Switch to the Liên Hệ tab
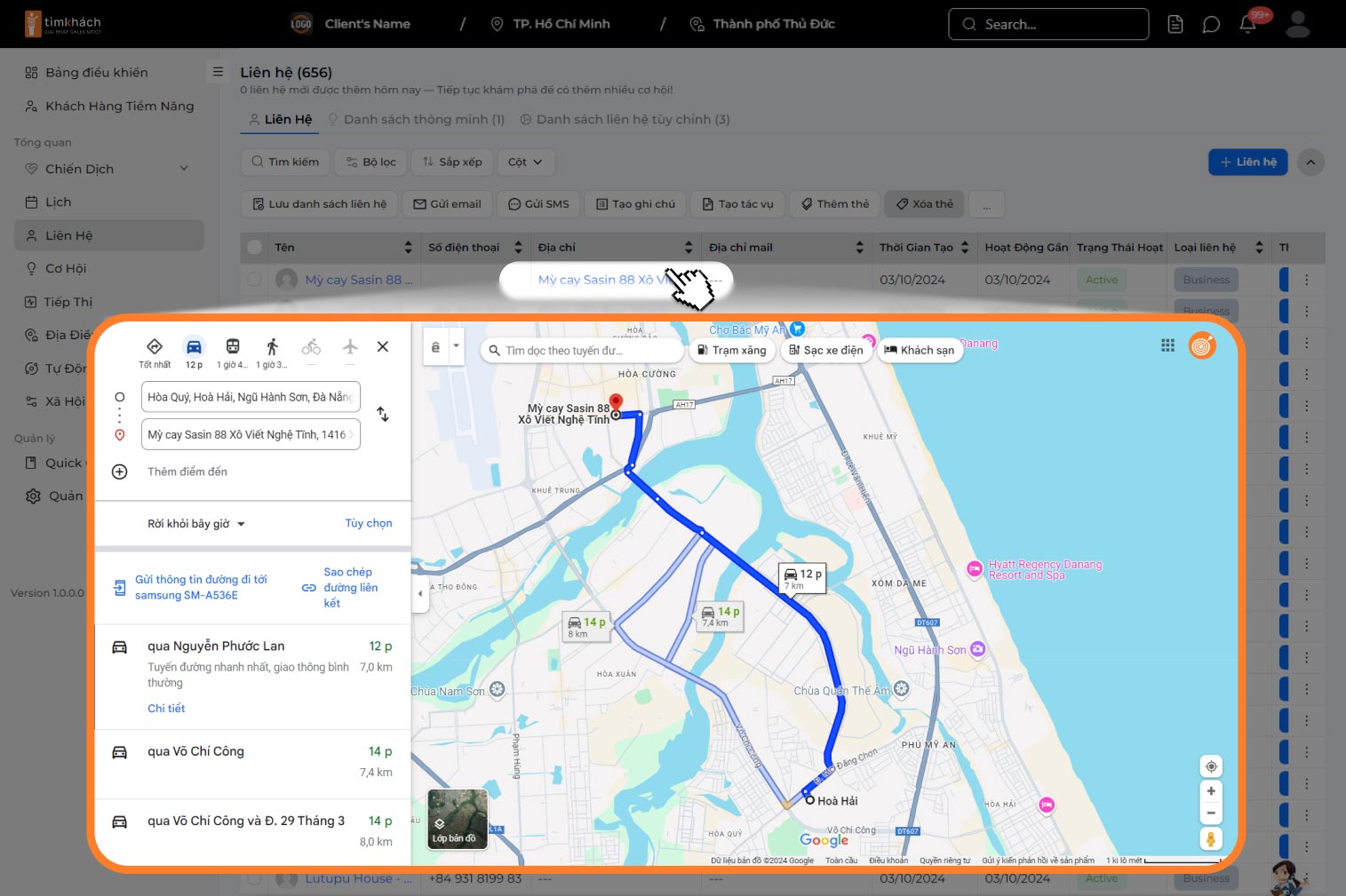This screenshot has width=1346, height=896. 280,119
